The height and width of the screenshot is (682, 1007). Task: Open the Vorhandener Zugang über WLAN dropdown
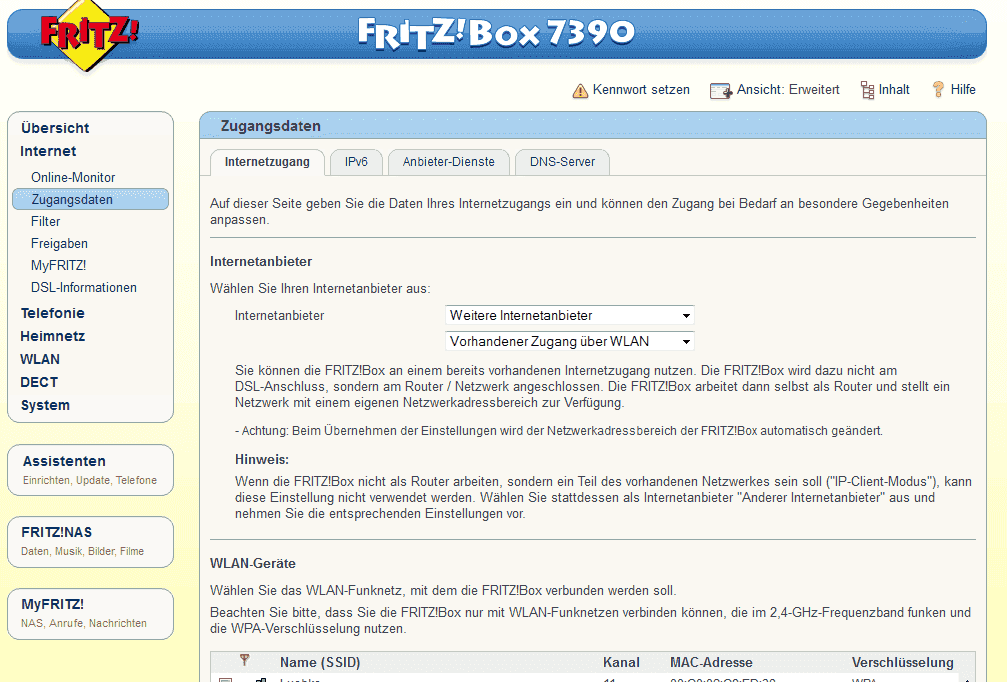[x=570, y=341]
